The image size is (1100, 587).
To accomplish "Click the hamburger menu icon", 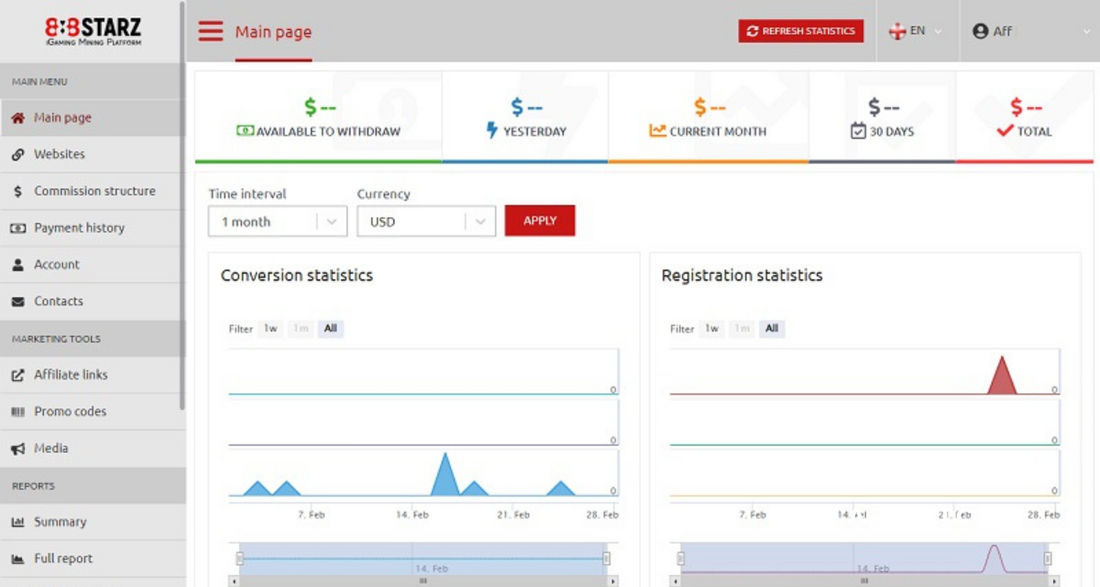I will [210, 31].
